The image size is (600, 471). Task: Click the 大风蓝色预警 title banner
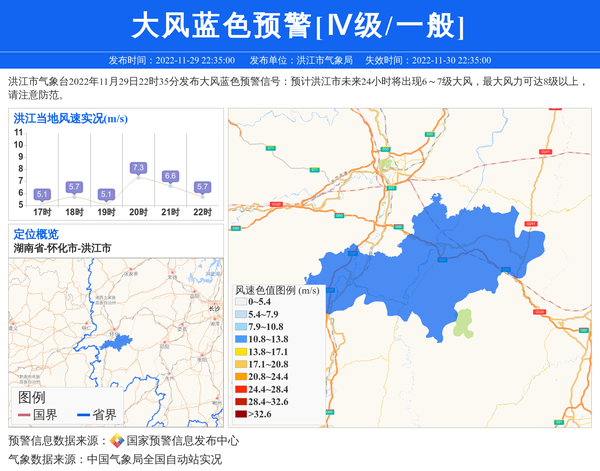coord(299,25)
